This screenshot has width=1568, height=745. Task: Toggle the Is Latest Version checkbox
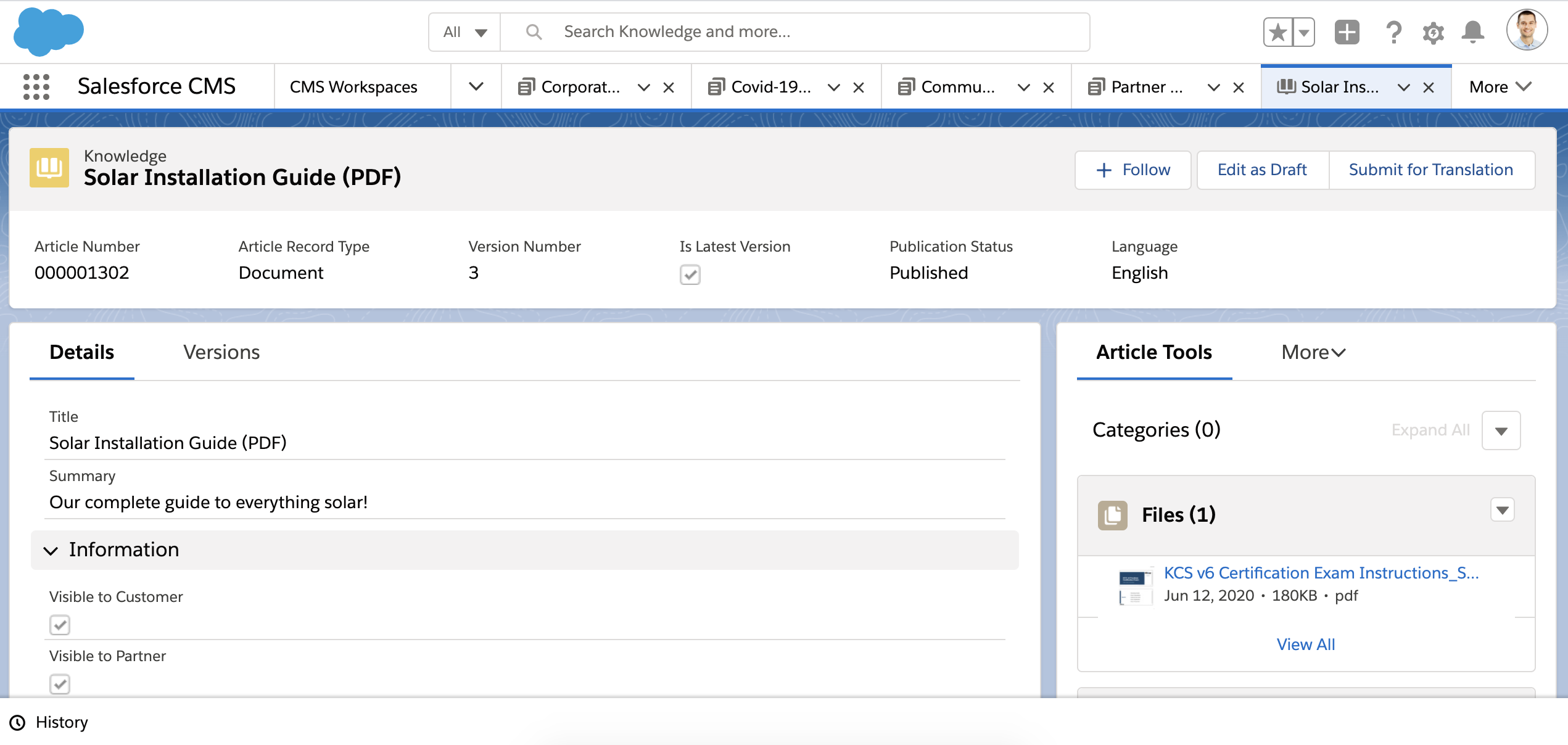click(x=690, y=274)
